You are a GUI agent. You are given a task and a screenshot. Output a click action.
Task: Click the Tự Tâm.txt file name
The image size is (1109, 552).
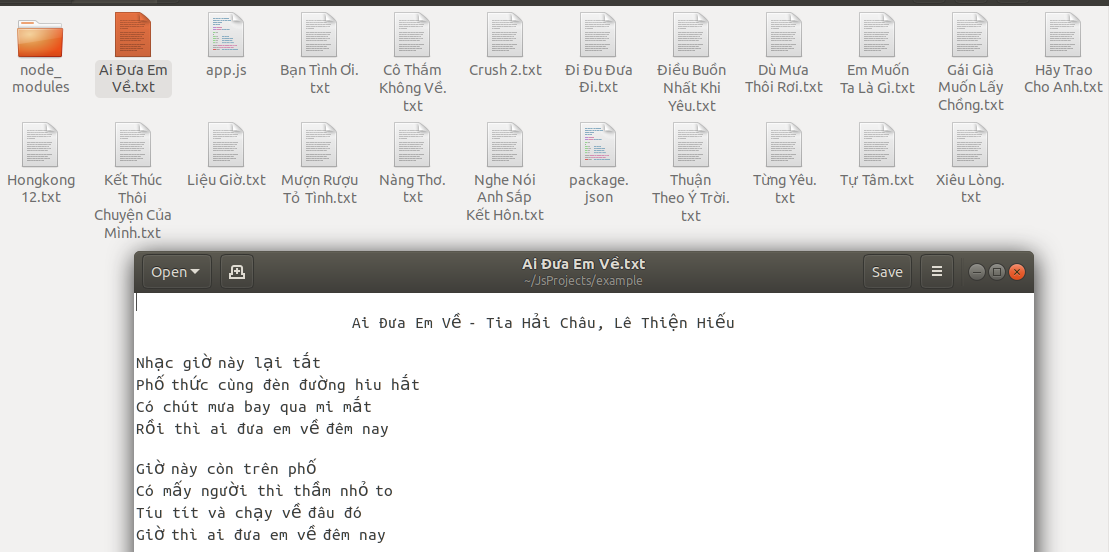[877, 180]
